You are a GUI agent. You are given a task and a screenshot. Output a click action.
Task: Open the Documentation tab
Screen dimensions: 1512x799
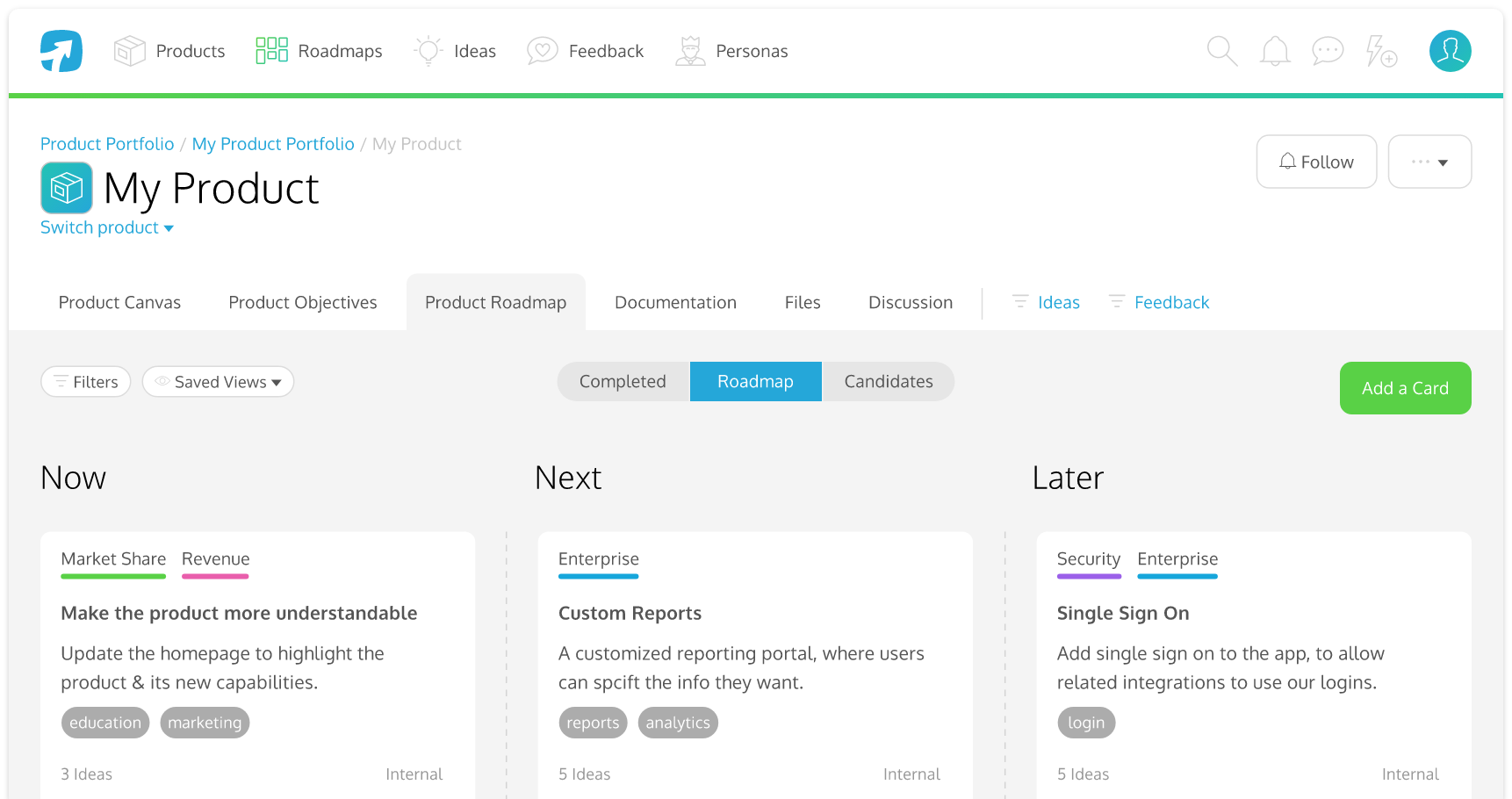675,302
